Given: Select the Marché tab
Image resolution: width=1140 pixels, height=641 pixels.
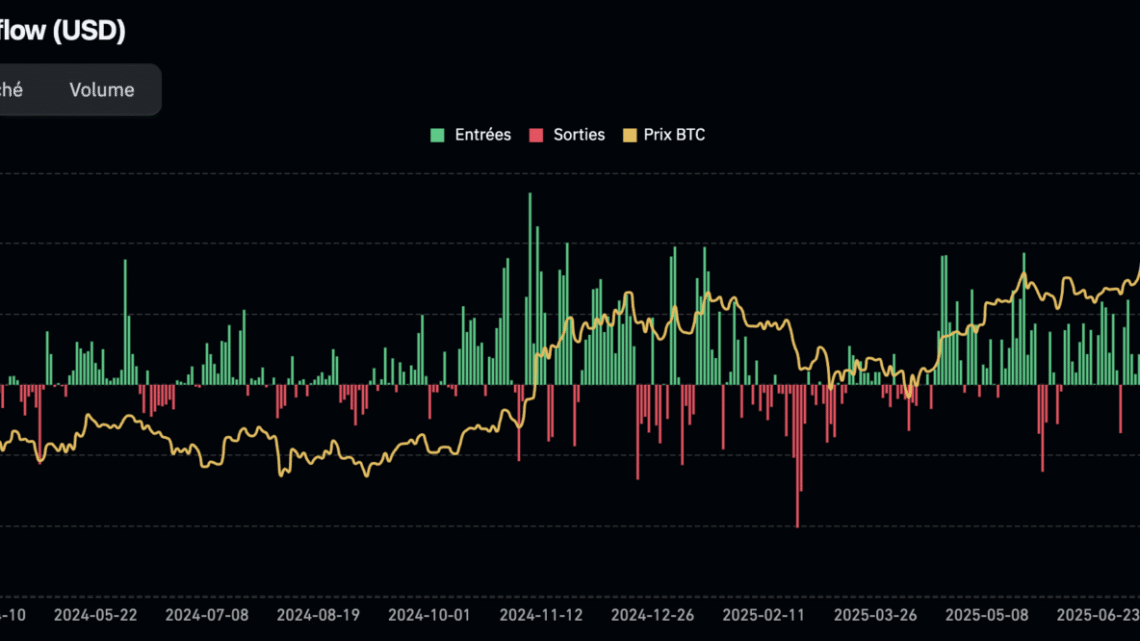Looking at the screenshot, I should click(12, 89).
